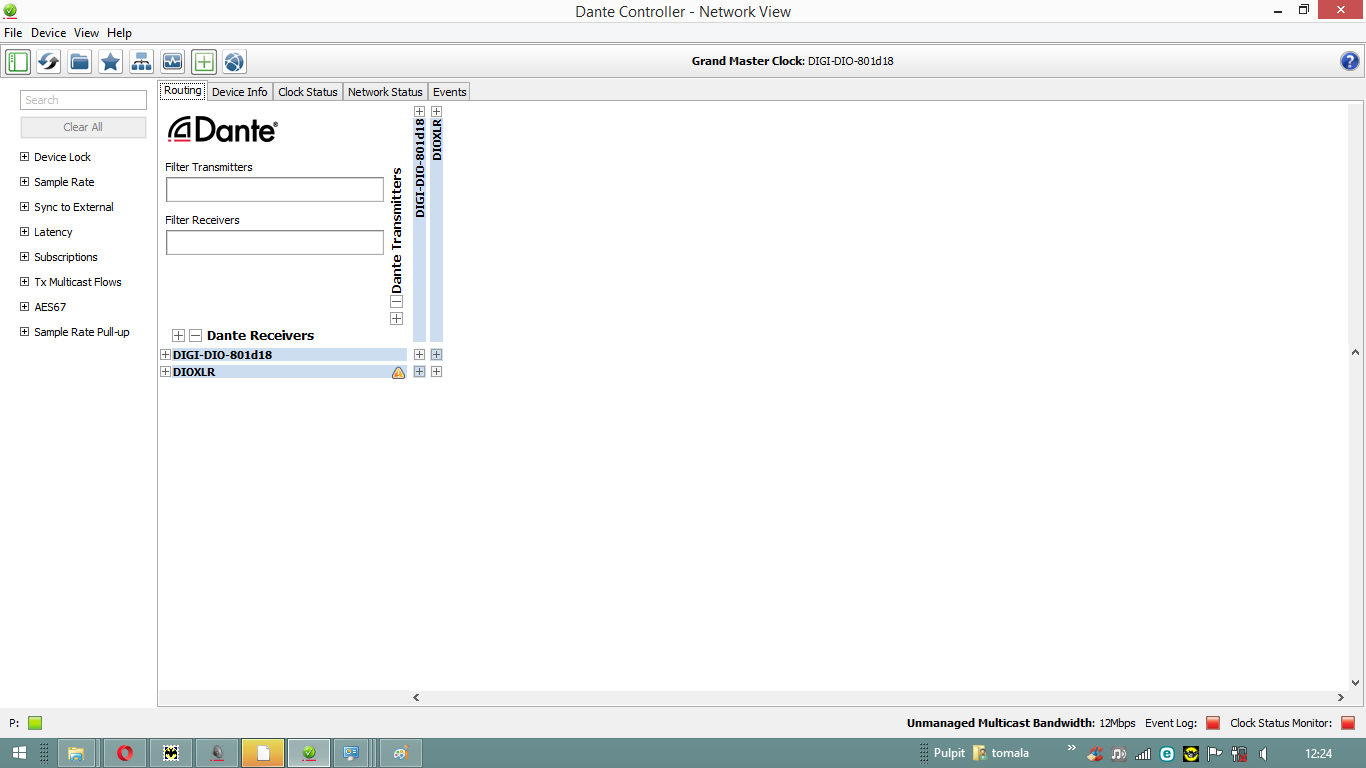The height and width of the screenshot is (768, 1366).
Task: Select the DIOXLR receiver label
Action: 194,372
